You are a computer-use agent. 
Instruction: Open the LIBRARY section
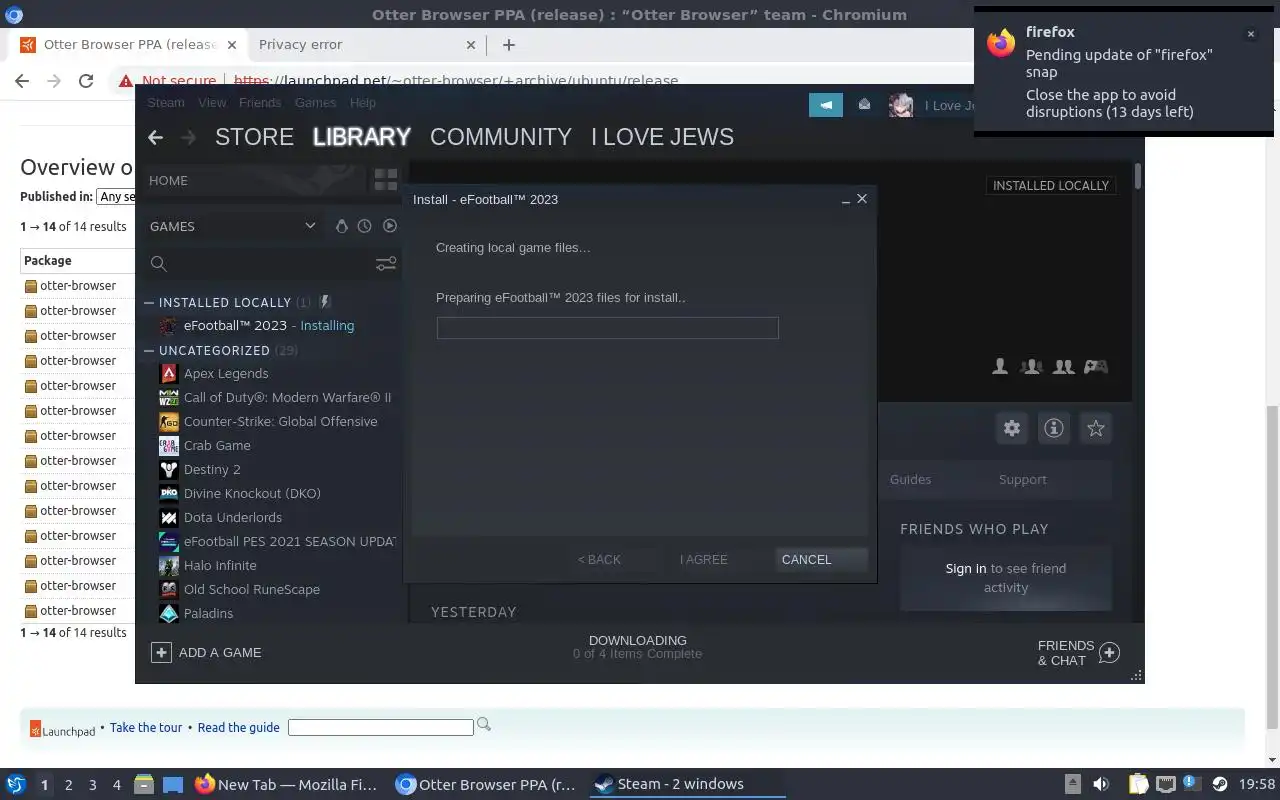coord(362,137)
